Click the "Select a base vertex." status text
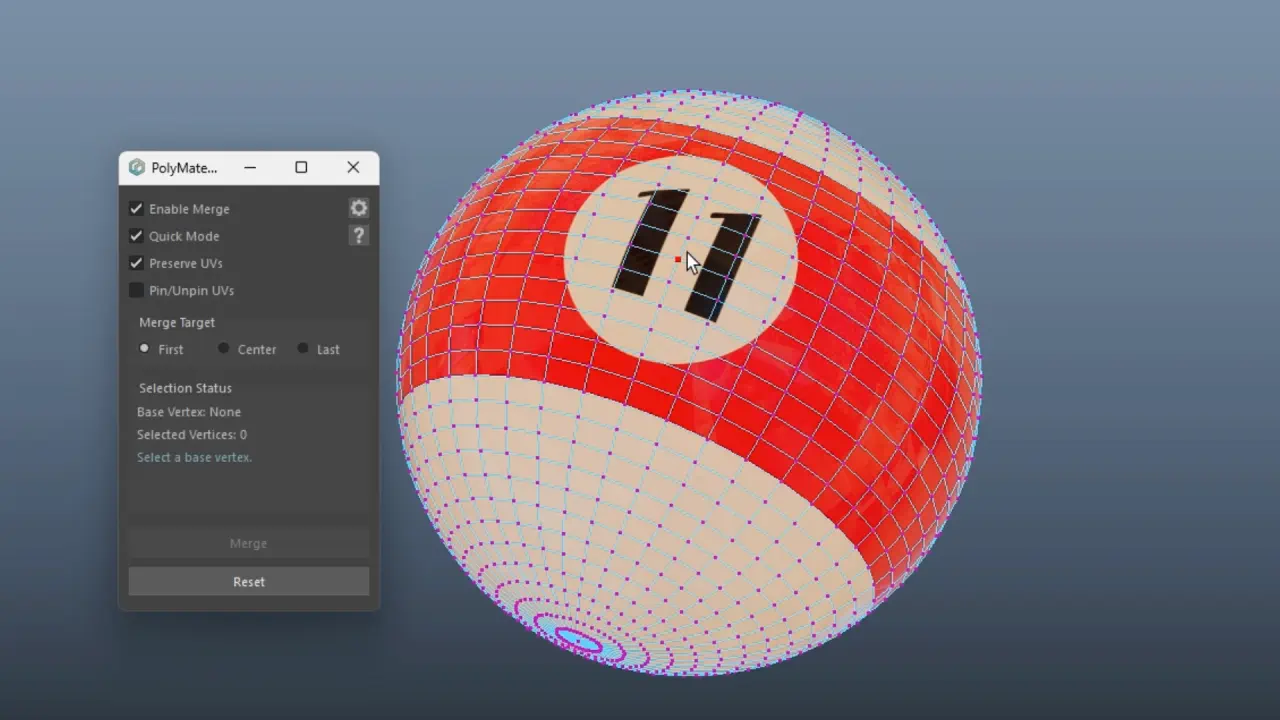The width and height of the screenshot is (1280, 720). pos(194,457)
